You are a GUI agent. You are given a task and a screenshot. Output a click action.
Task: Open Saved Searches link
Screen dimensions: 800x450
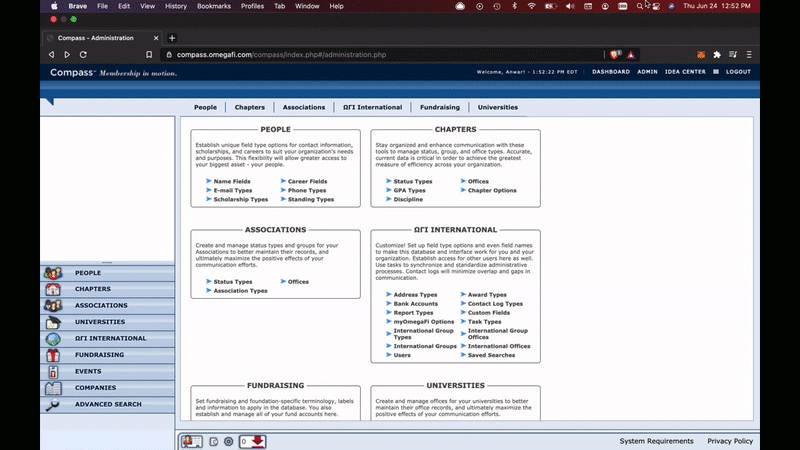[x=491, y=356]
